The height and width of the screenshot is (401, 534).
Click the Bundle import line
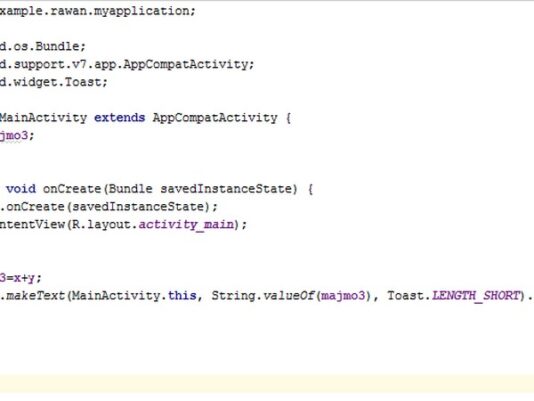[x=43, y=46]
